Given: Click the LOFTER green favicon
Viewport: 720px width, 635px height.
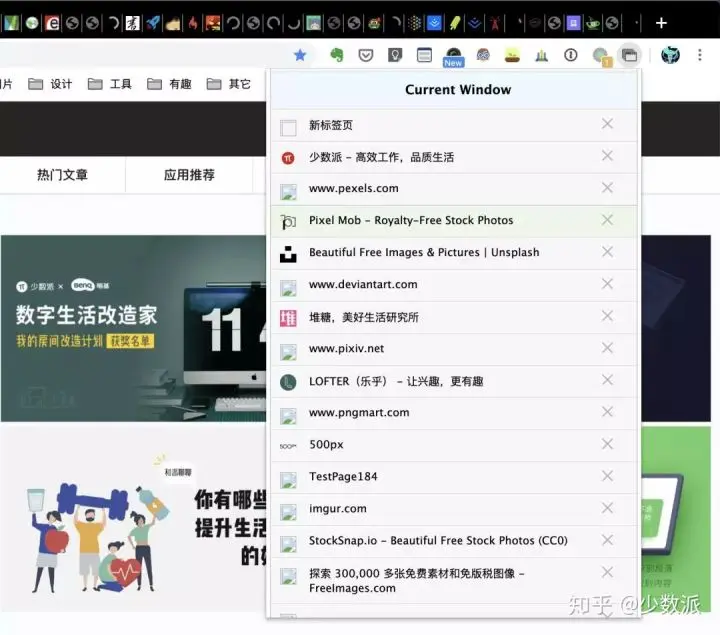Looking at the screenshot, I should (x=288, y=382).
